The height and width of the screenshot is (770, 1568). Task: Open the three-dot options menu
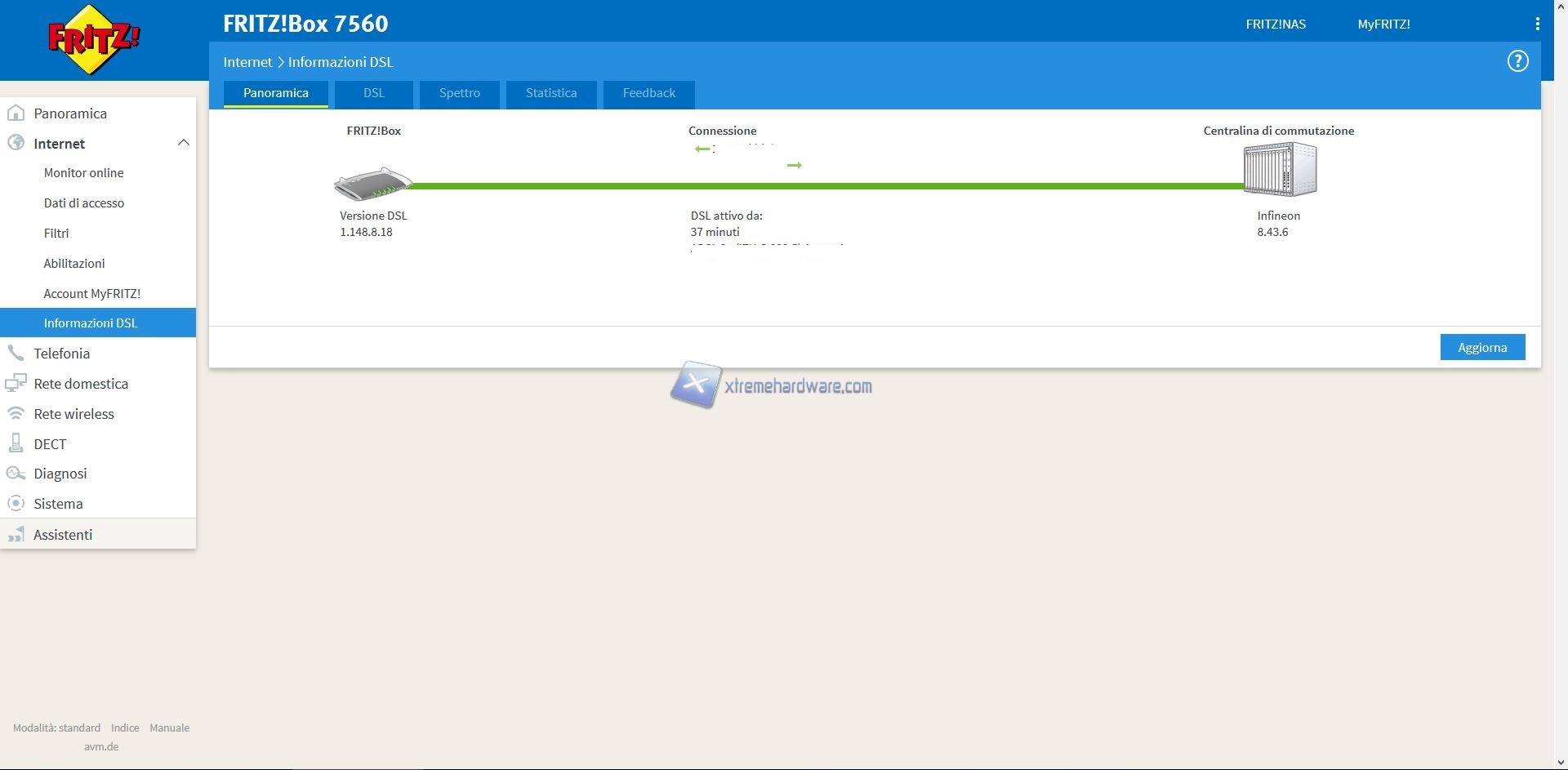[1537, 24]
